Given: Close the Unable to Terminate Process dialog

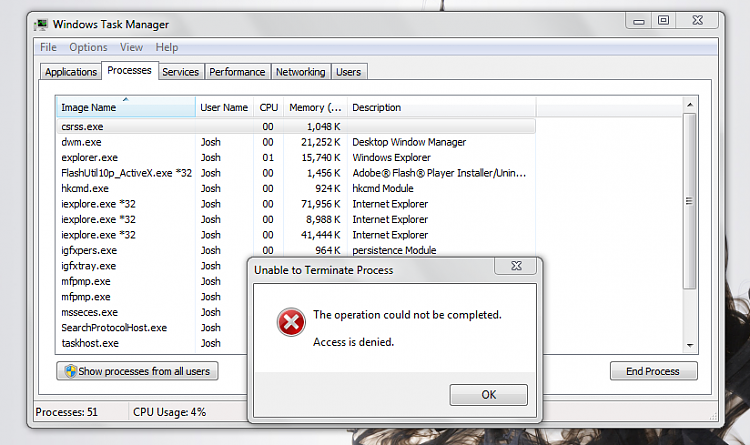Looking at the screenshot, I should (x=516, y=266).
